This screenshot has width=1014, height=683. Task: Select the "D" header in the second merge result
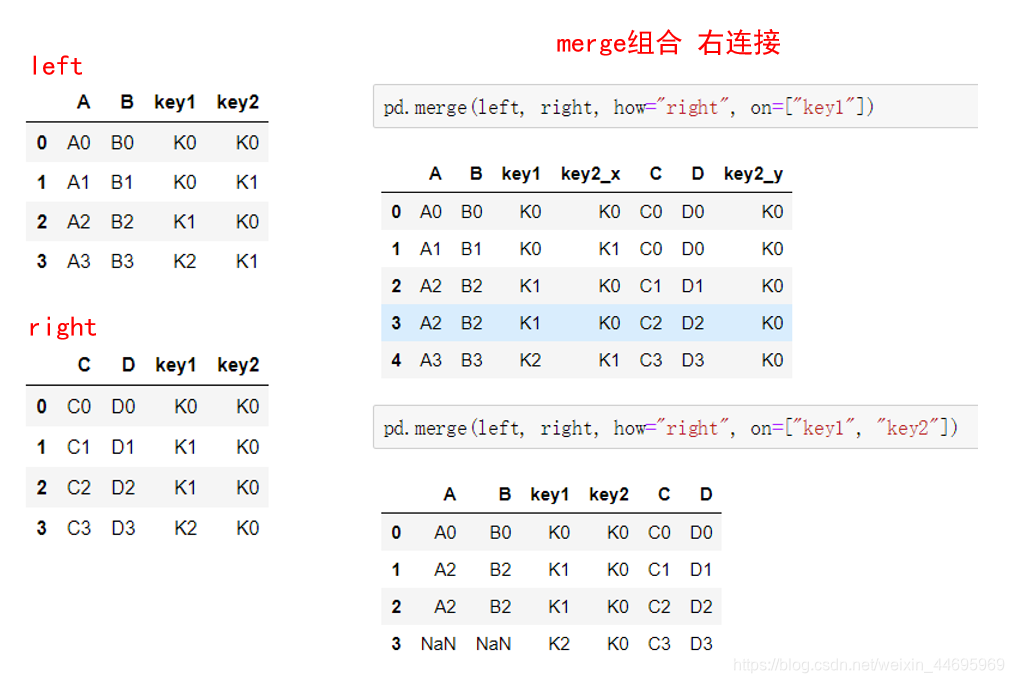coord(706,494)
